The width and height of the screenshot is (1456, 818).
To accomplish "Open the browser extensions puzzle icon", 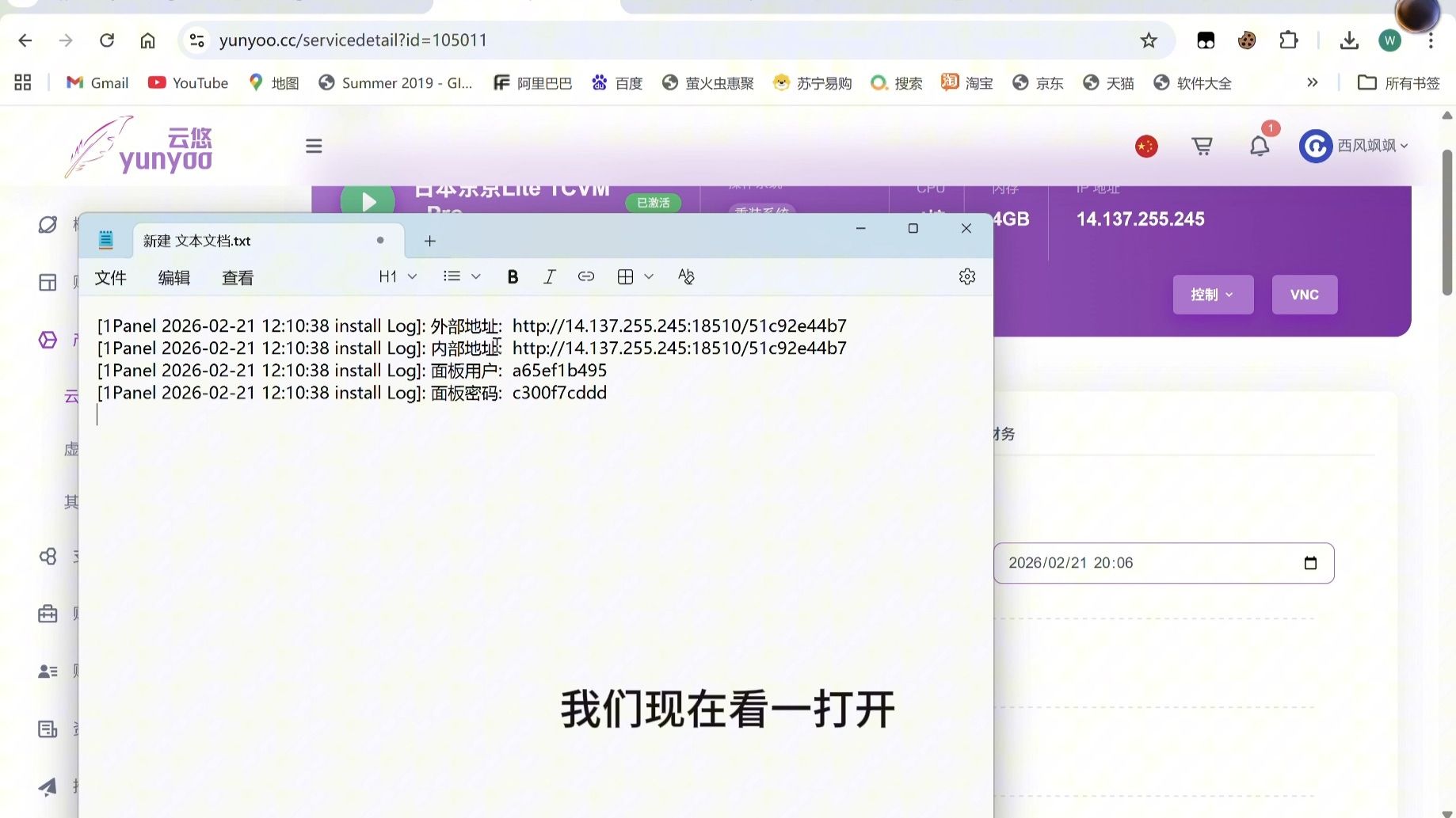I will (x=1289, y=40).
